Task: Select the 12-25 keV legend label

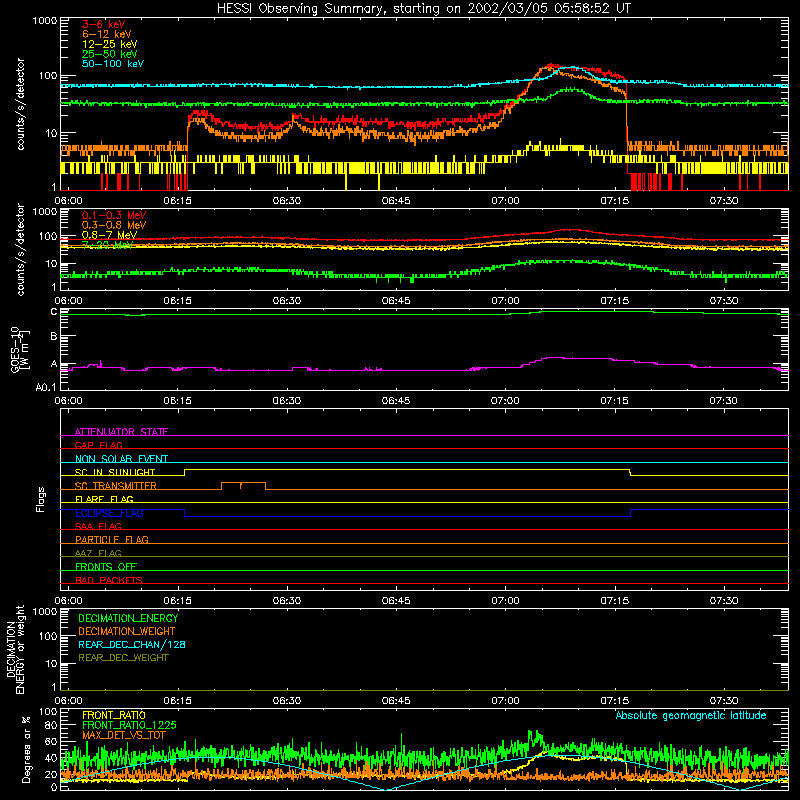Action: (110, 44)
